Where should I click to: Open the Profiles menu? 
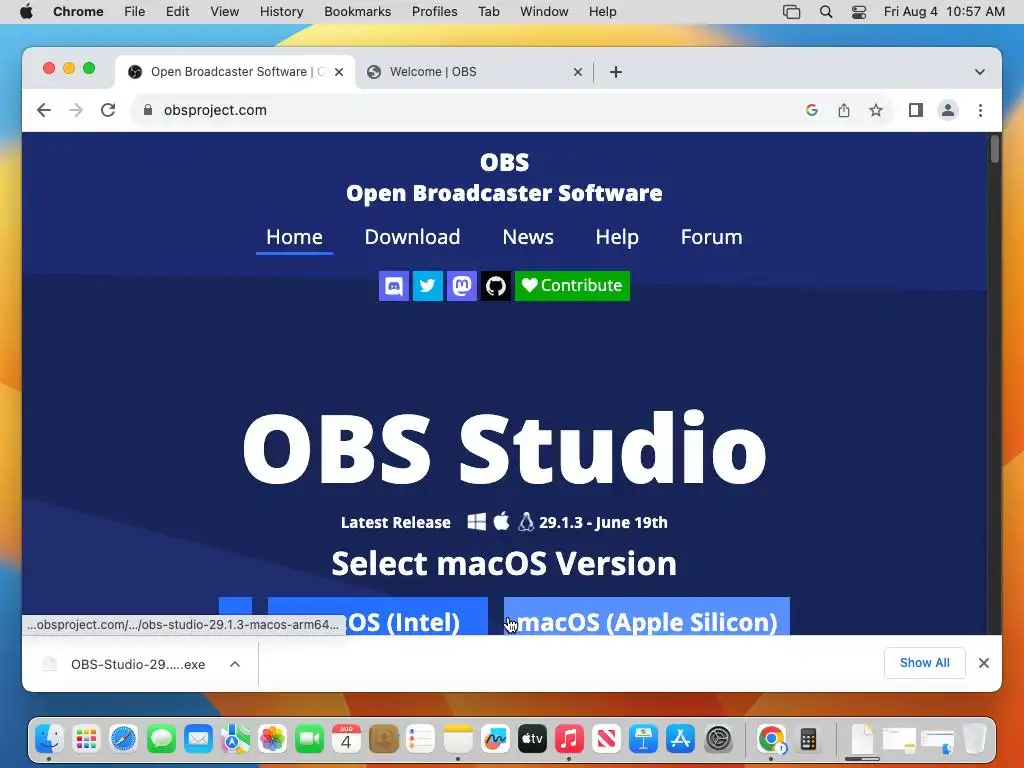click(x=434, y=12)
